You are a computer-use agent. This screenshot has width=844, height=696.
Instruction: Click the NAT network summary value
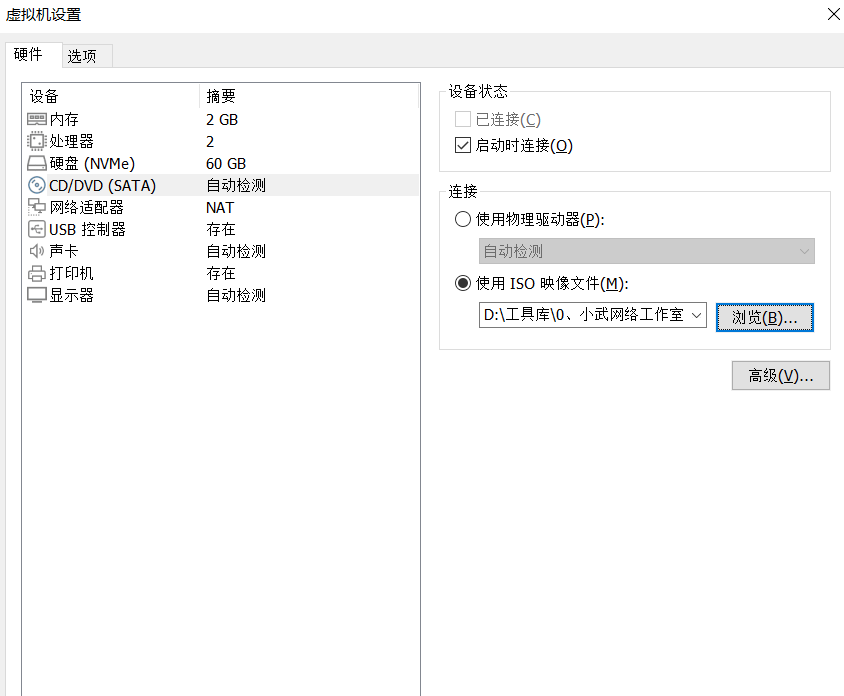pyautogui.click(x=220, y=208)
